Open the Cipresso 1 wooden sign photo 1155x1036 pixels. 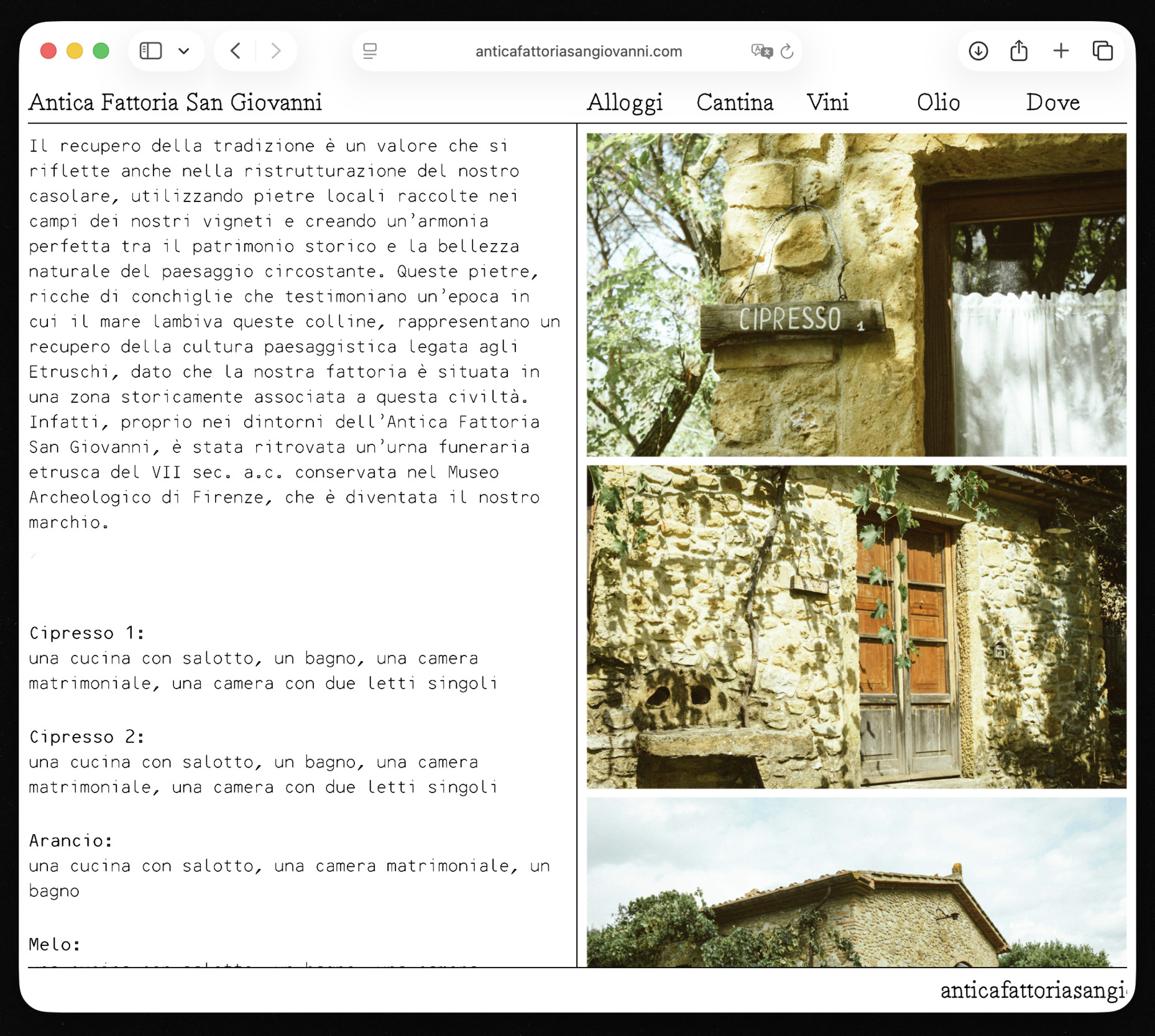(856, 295)
